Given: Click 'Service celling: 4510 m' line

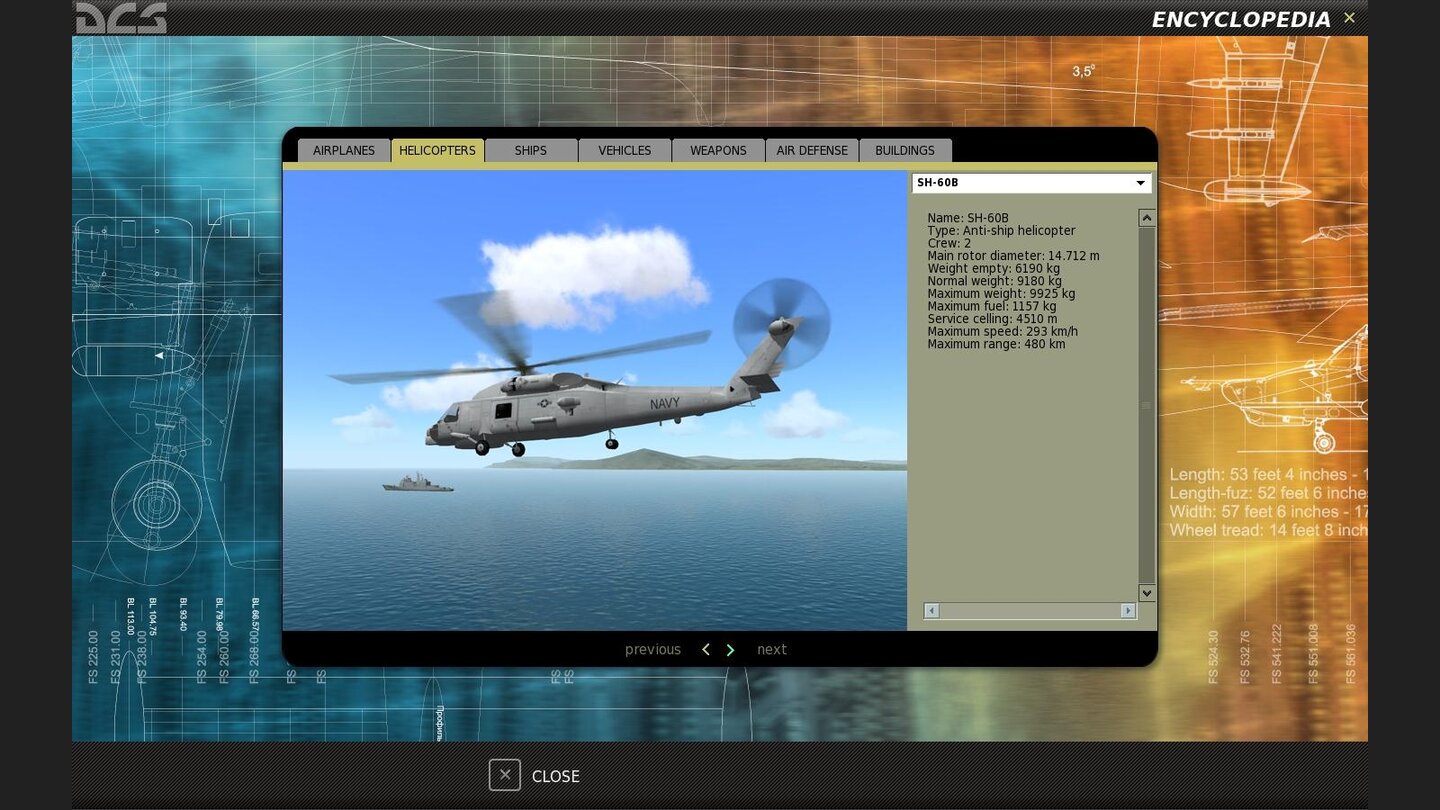Looking at the screenshot, I should pyautogui.click(x=992, y=319).
